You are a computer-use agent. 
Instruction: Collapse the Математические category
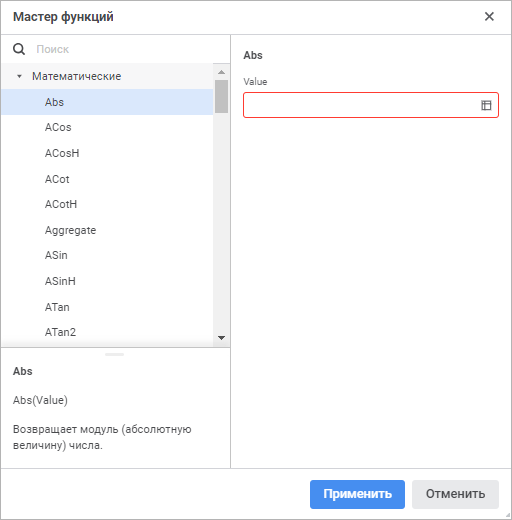[20, 76]
